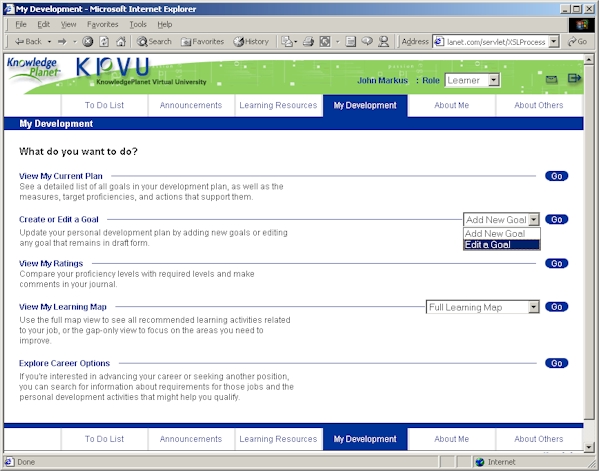Open the Favorites toolbar button
600x472 pixels.
click(x=202, y=41)
